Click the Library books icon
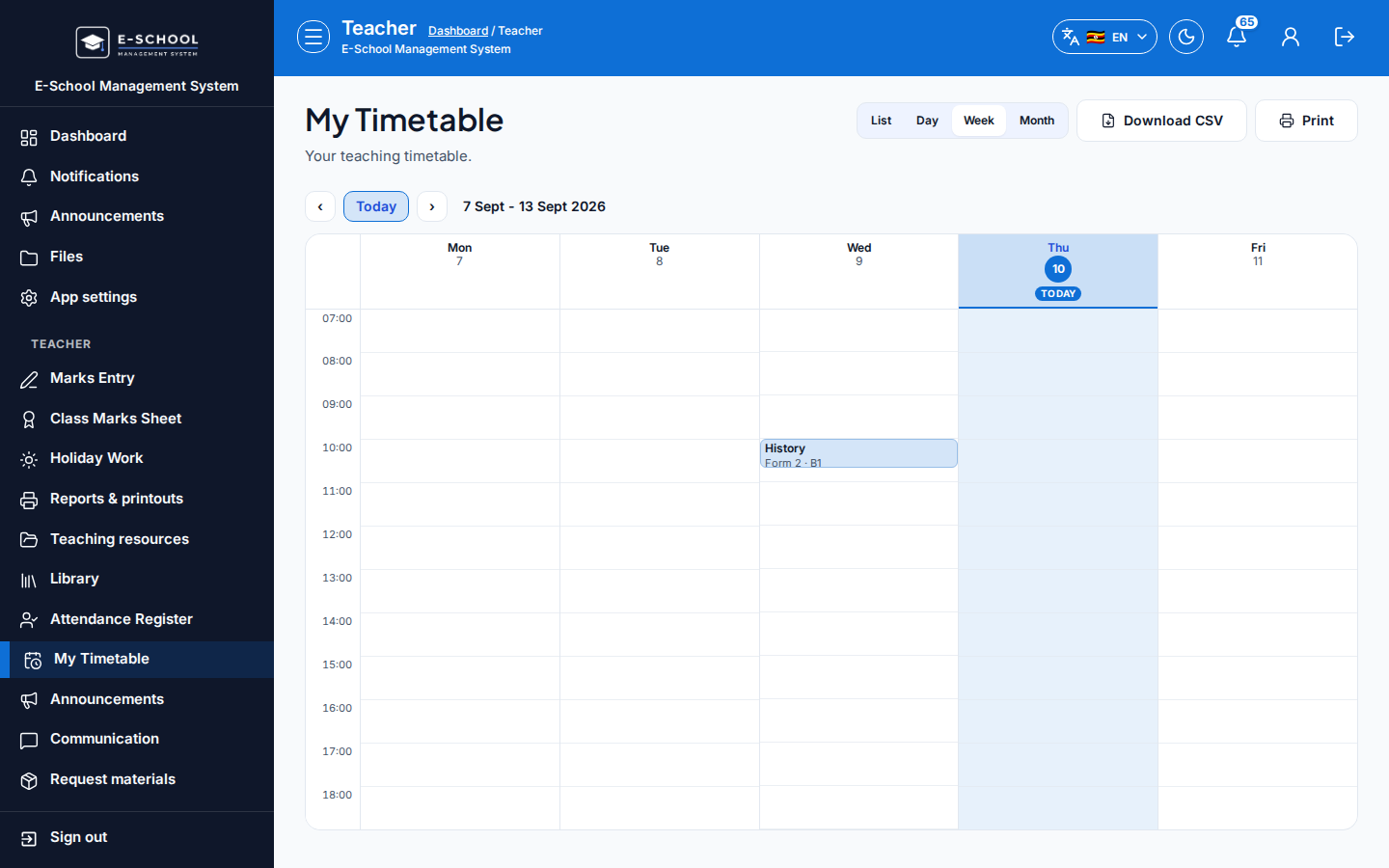The image size is (1389, 868). [x=29, y=580]
